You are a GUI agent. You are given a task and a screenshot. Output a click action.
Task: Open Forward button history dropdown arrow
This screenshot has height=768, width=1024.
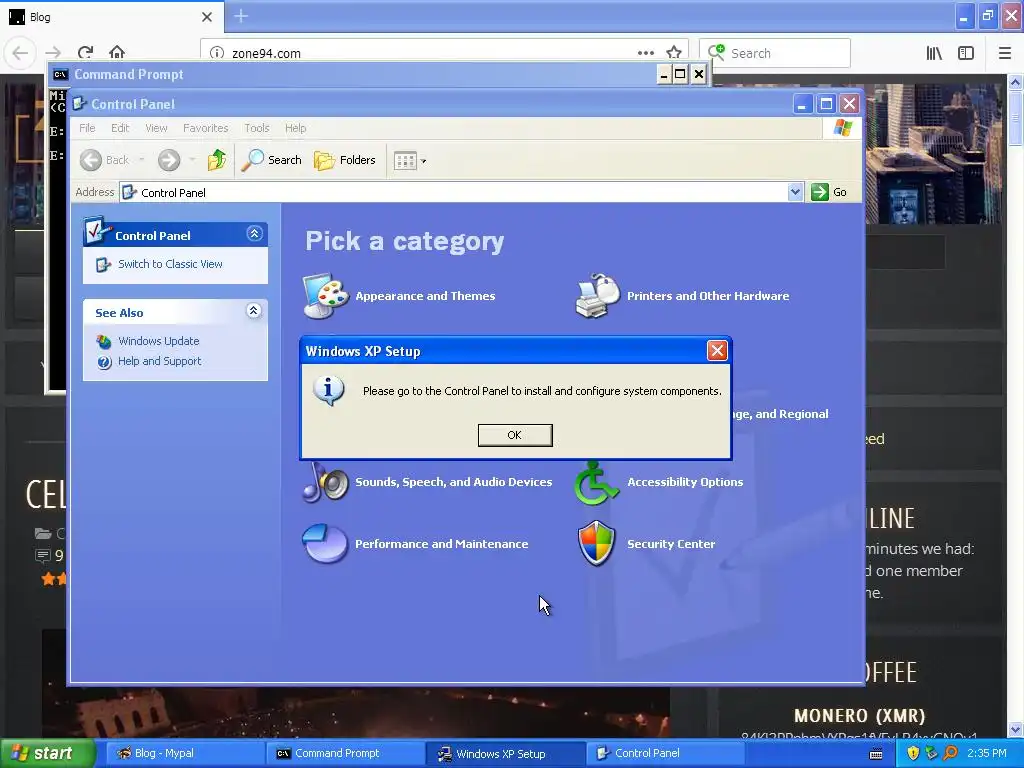pos(192,160)
